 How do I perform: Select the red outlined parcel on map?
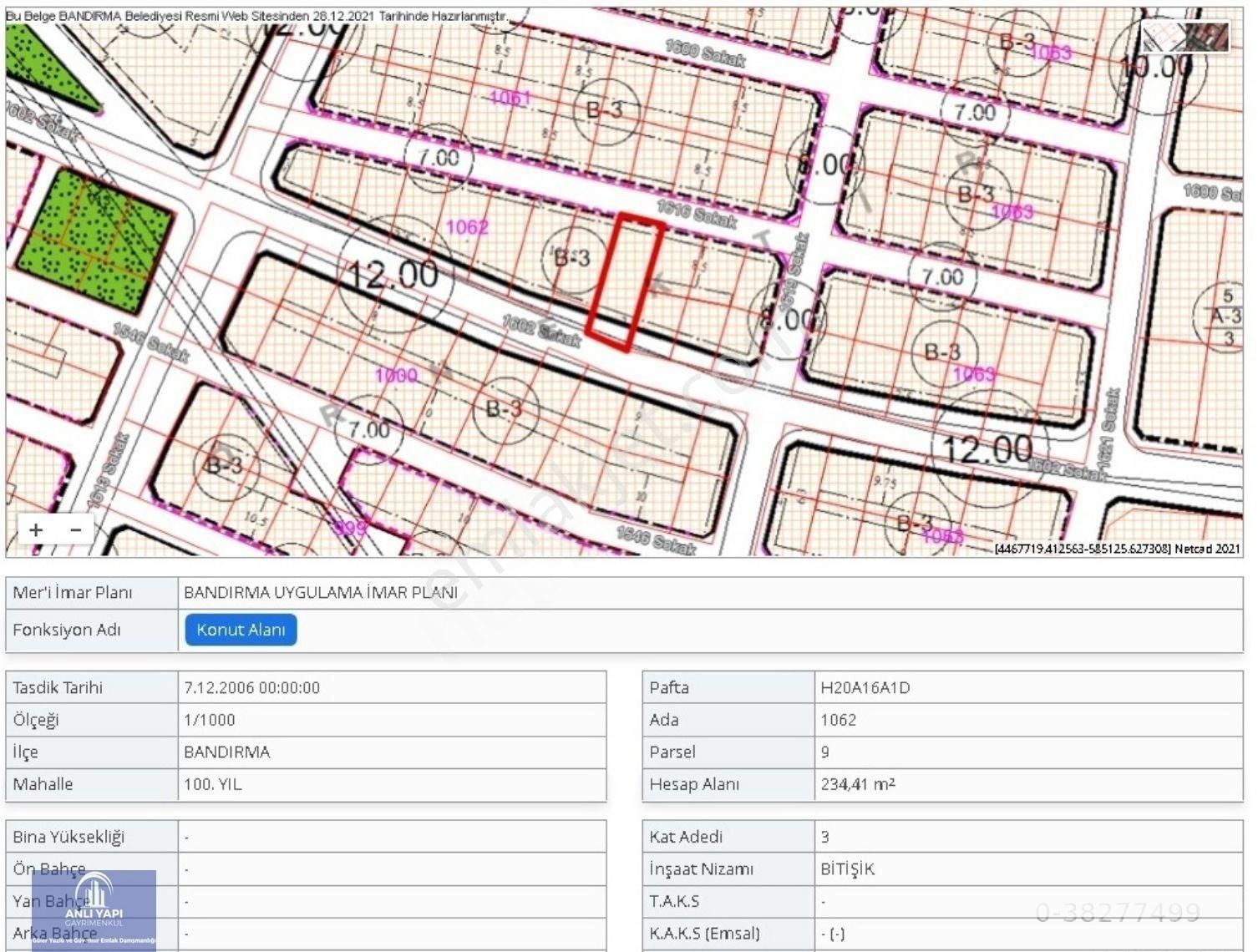626,282
